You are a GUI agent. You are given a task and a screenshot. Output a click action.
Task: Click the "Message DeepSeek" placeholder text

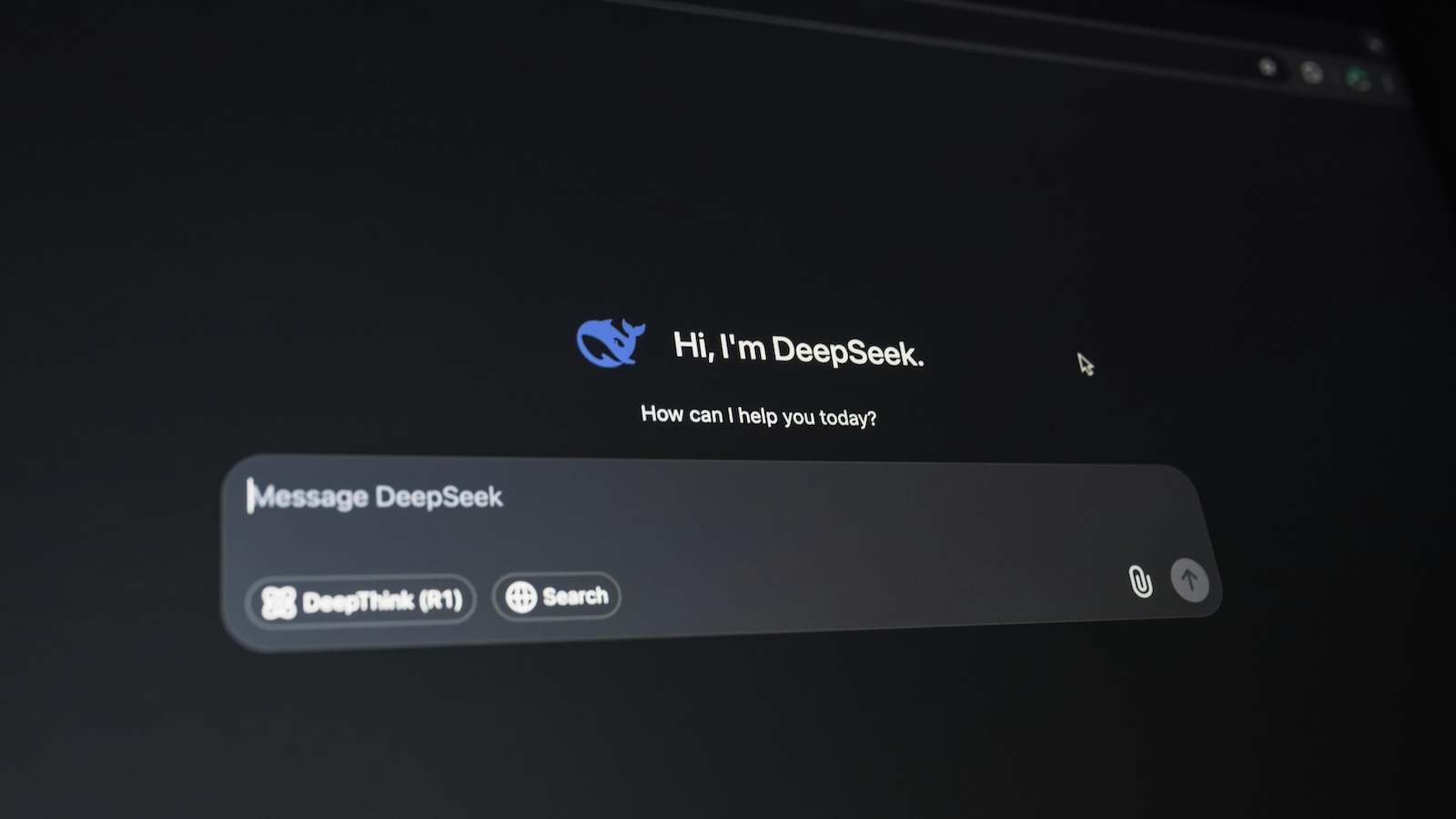point(377,497)
